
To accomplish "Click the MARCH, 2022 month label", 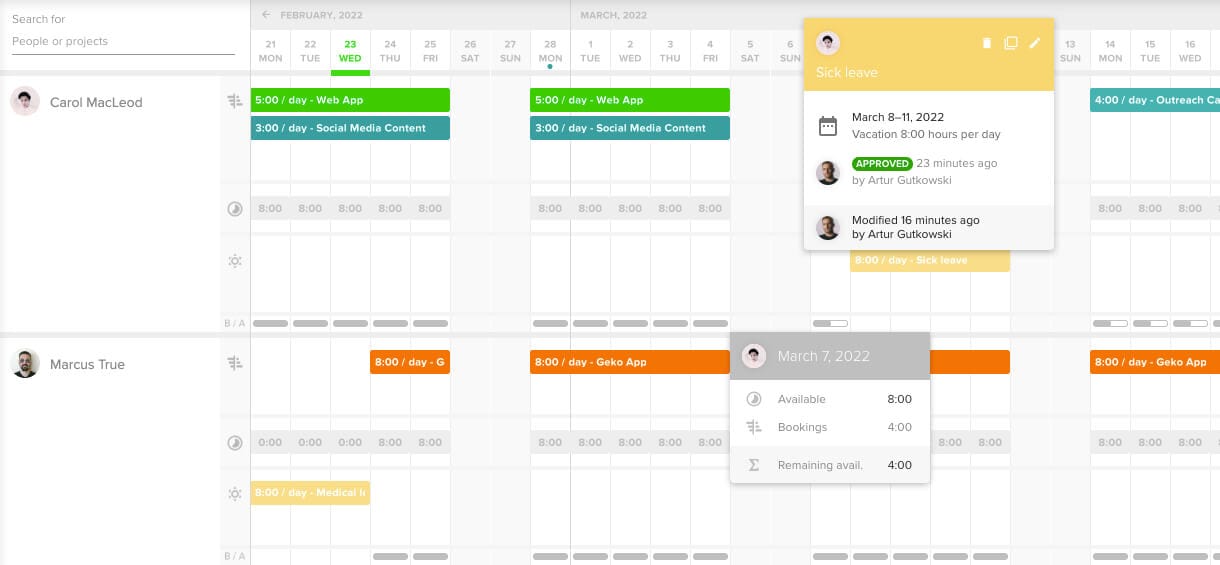I will [x=614, y=16].
